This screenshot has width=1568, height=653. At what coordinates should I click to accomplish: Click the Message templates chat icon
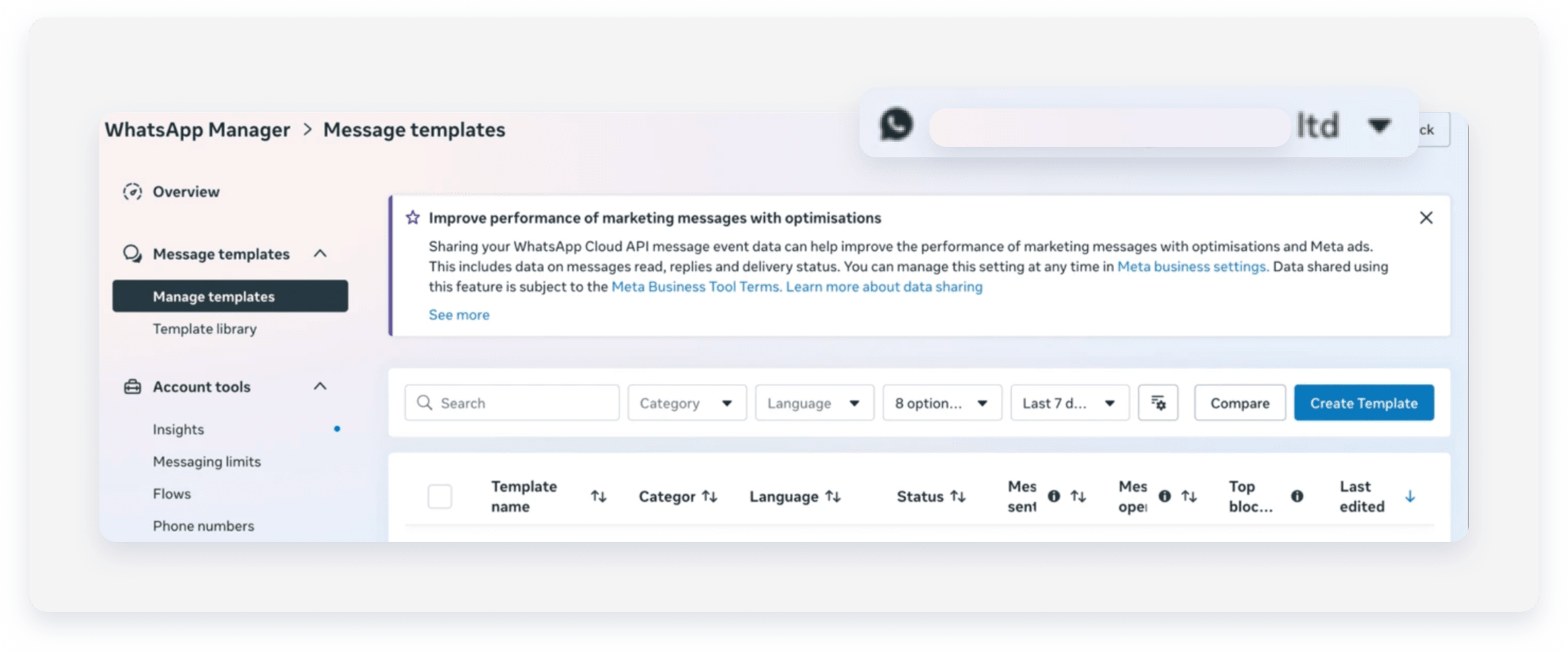[x=133, y=254]
